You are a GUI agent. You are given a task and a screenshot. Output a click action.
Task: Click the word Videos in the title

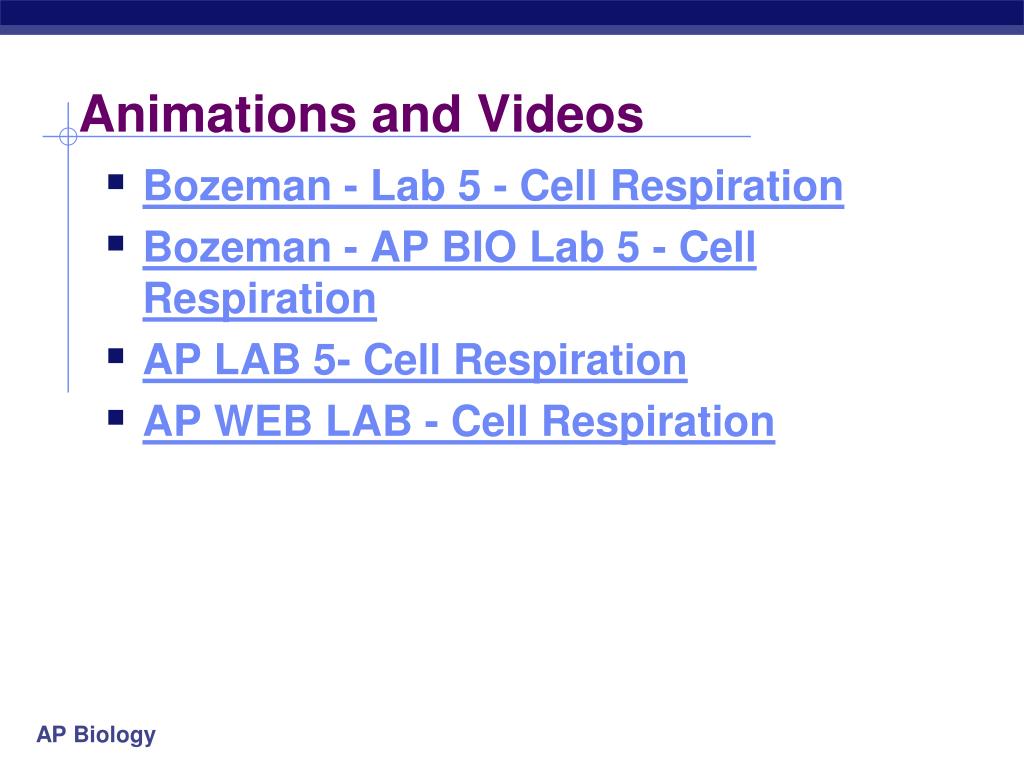tap(560, 114)
